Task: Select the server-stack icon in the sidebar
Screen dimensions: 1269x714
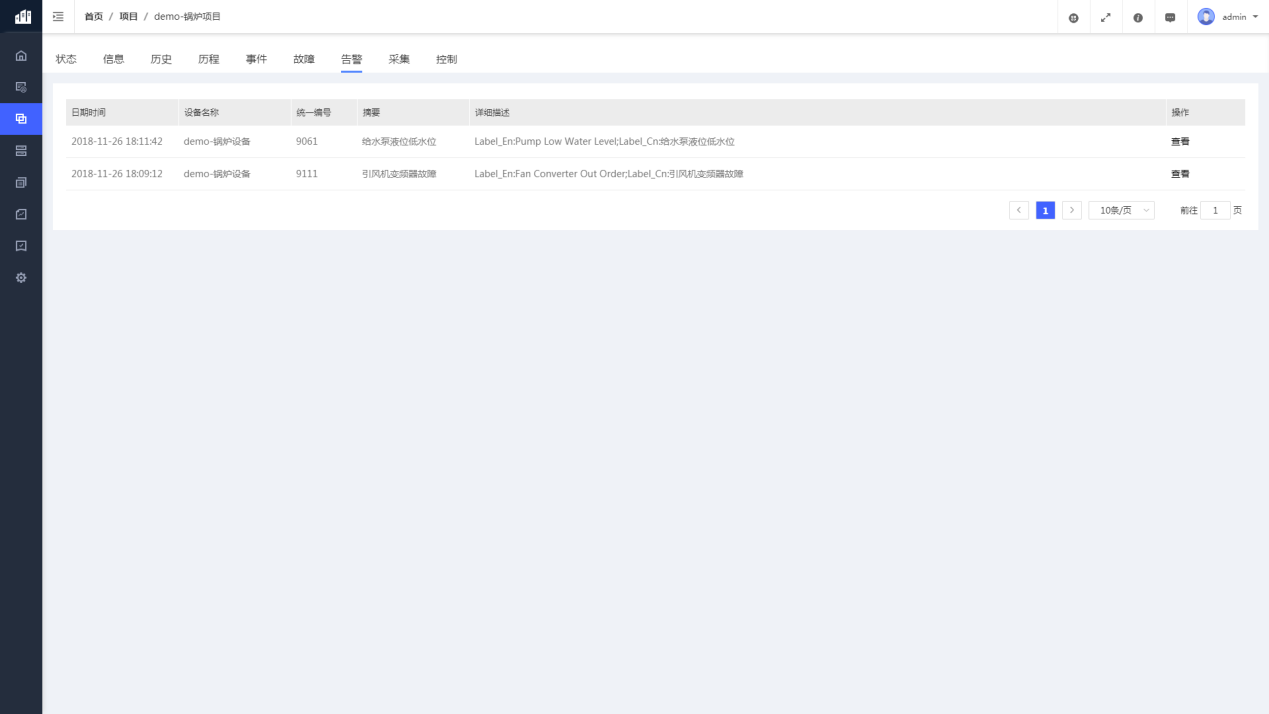Action: coord(21,151)
